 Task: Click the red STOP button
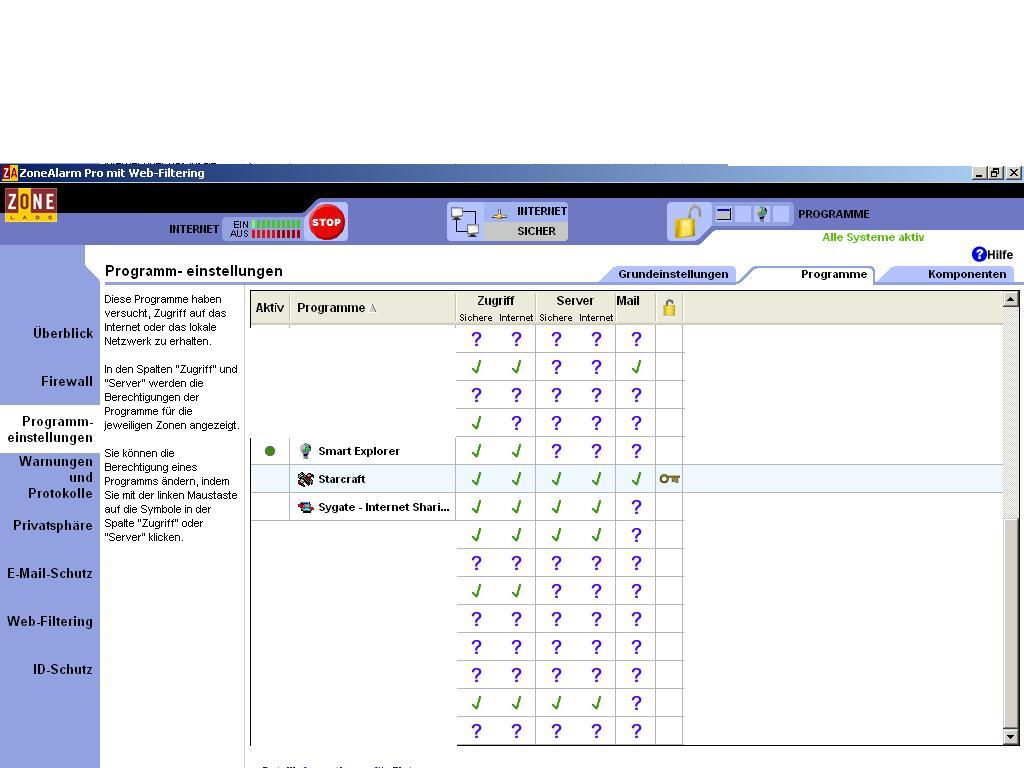click(x=327, y=222)
